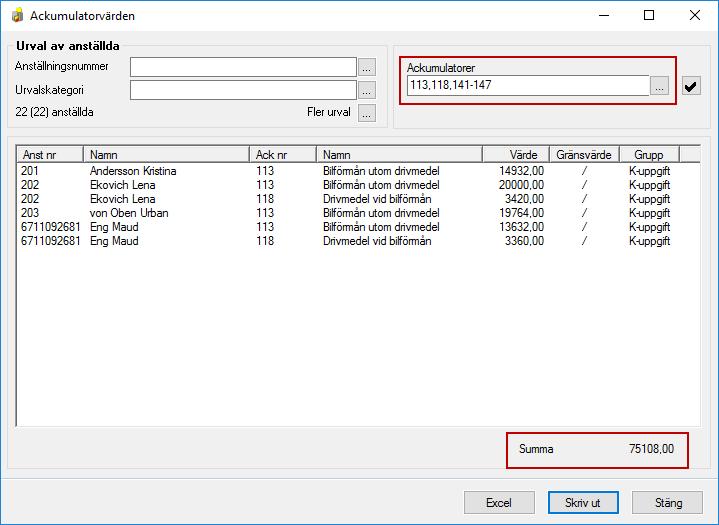This screenshot has width=719, height=525.
Task: Sort by the Ack nr column header
Action: point(283,155)
